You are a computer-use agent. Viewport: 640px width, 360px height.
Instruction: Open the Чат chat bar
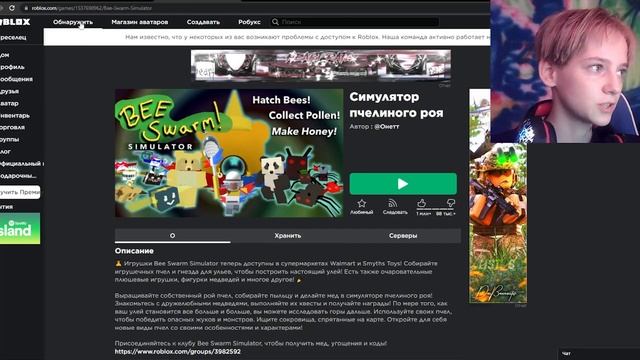point(599,353)
